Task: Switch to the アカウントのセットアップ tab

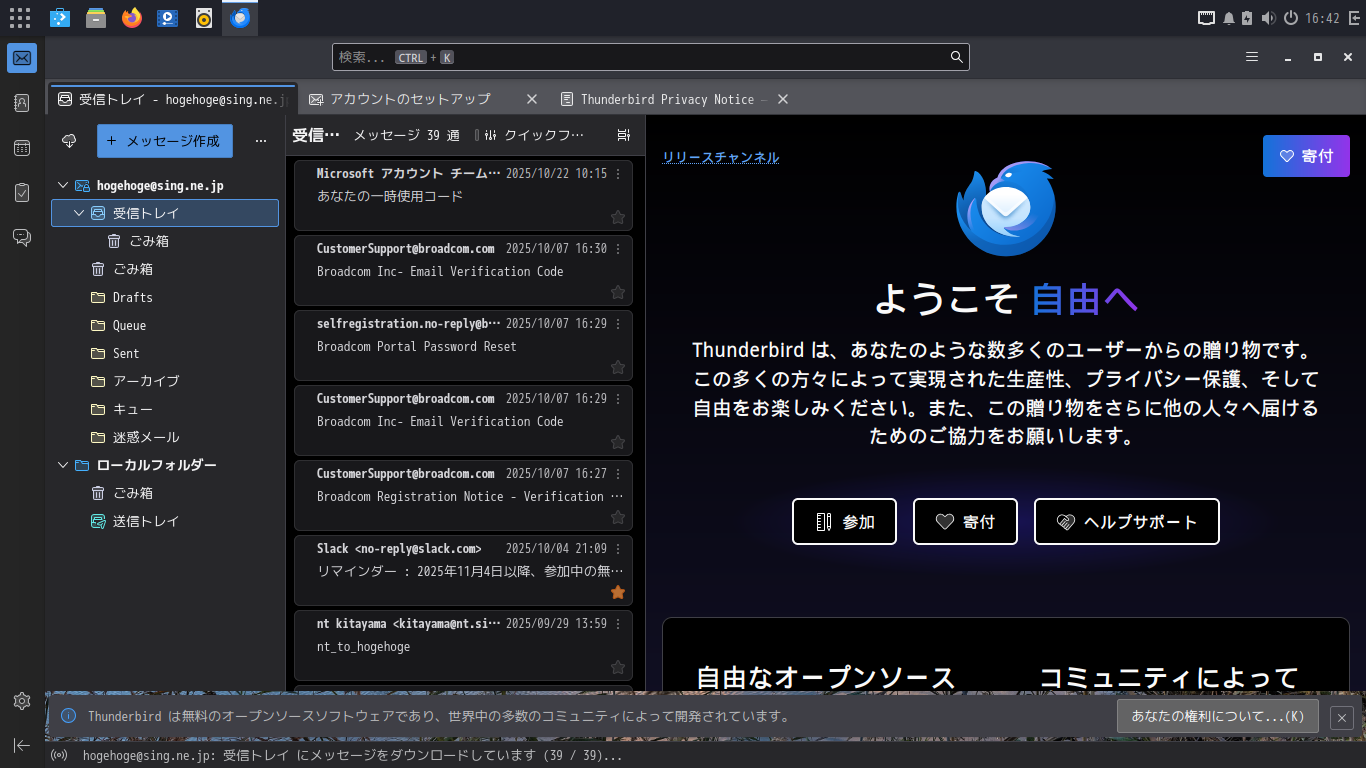Action: point(410,99)
